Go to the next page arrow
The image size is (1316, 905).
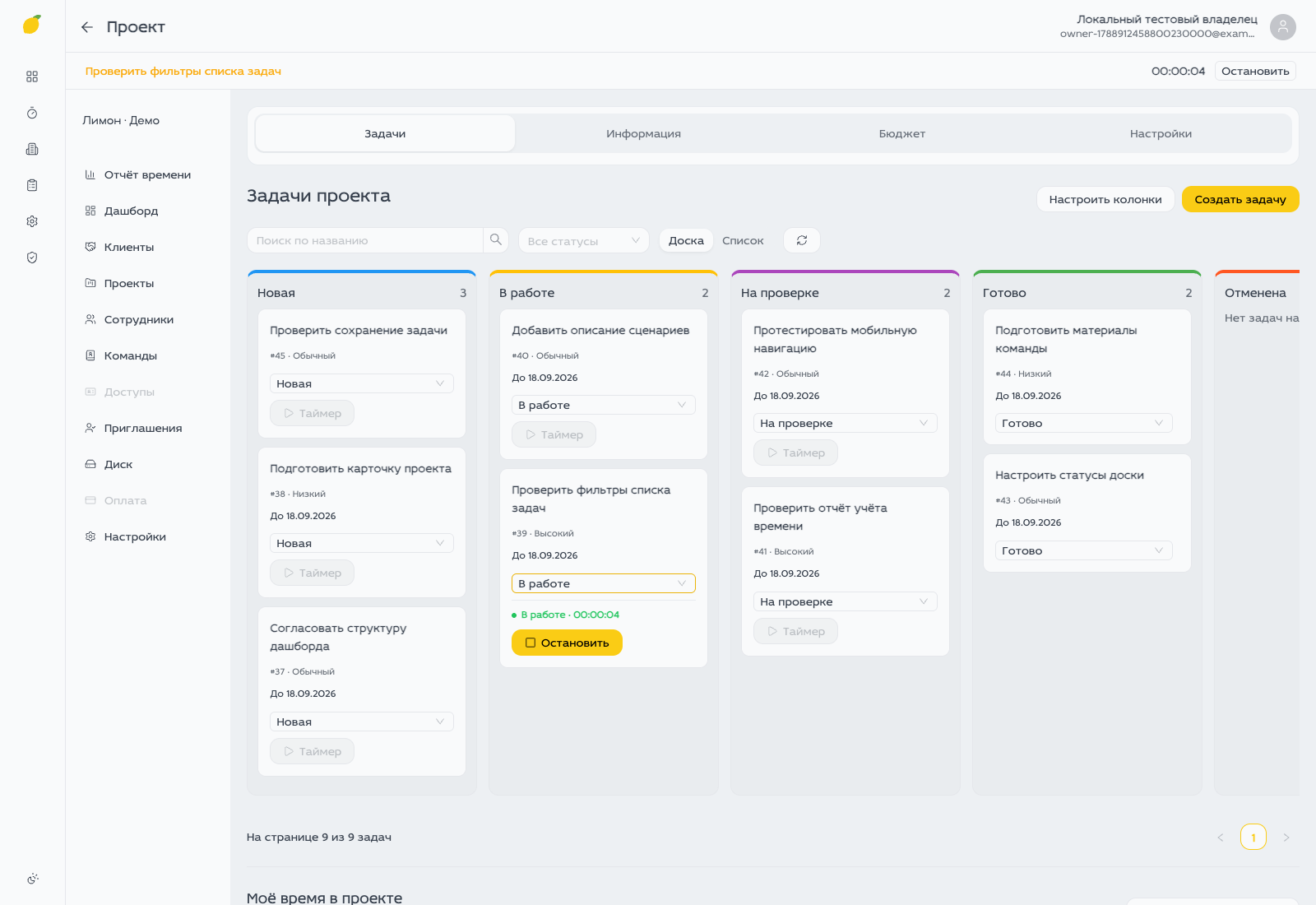1286,838
